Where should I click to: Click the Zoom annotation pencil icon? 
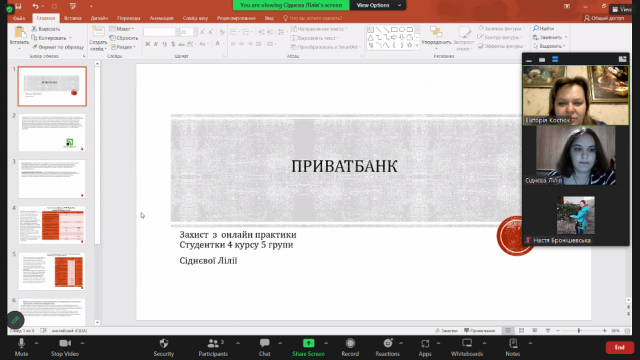[15, 320]
